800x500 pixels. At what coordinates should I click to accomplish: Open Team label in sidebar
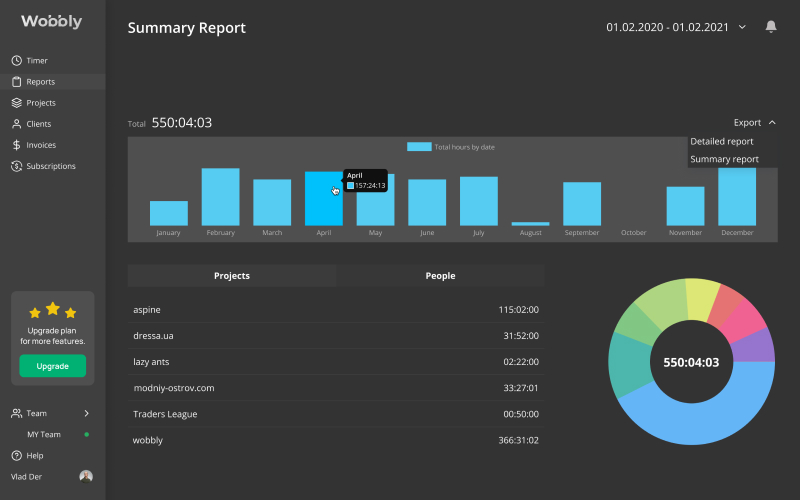coord(37,413)
